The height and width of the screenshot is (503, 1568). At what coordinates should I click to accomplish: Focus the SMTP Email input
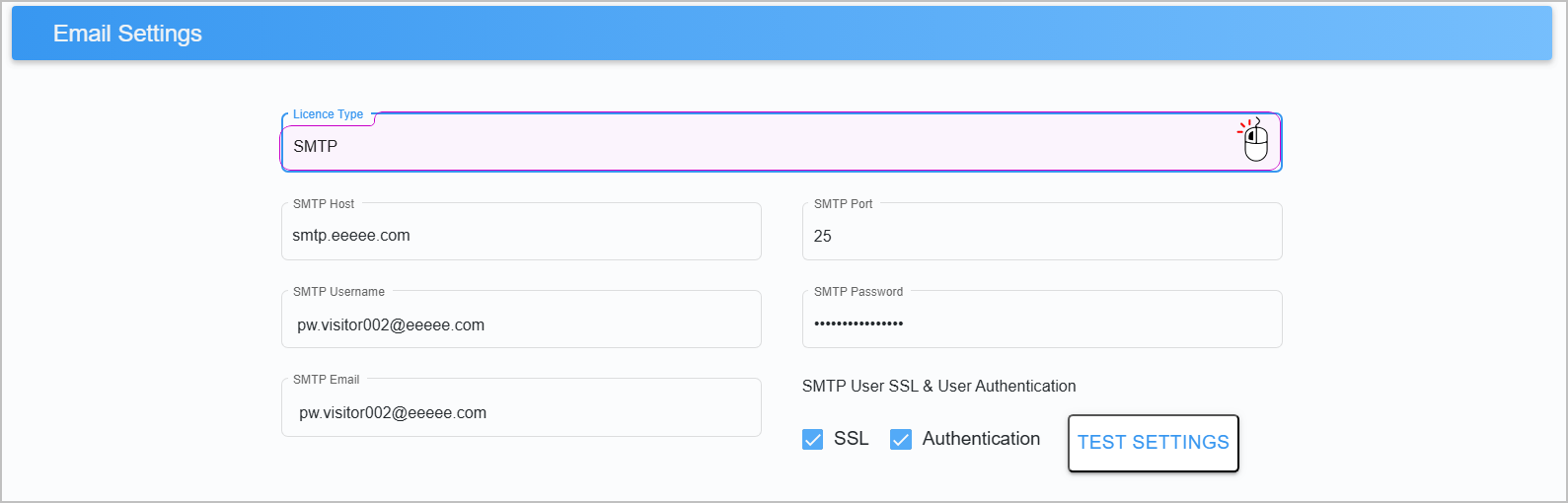click(x=521, y=407)
